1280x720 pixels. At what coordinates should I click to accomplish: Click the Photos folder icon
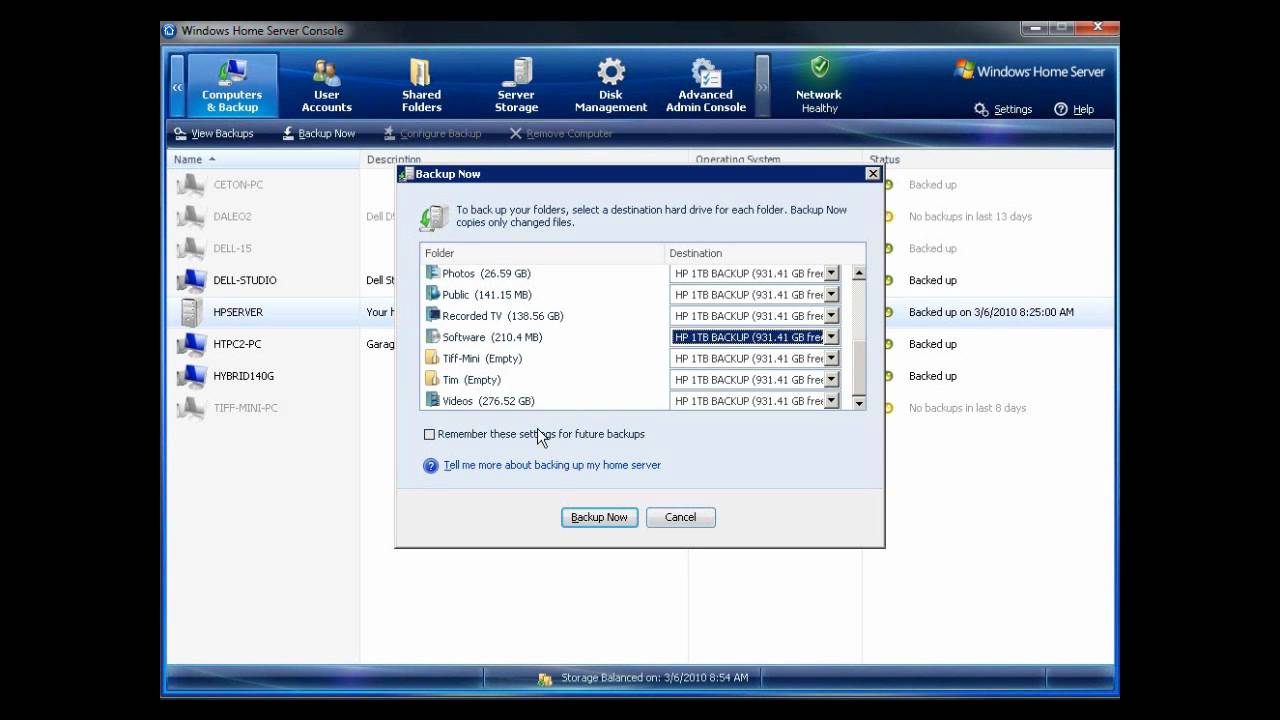pos(432,273)
